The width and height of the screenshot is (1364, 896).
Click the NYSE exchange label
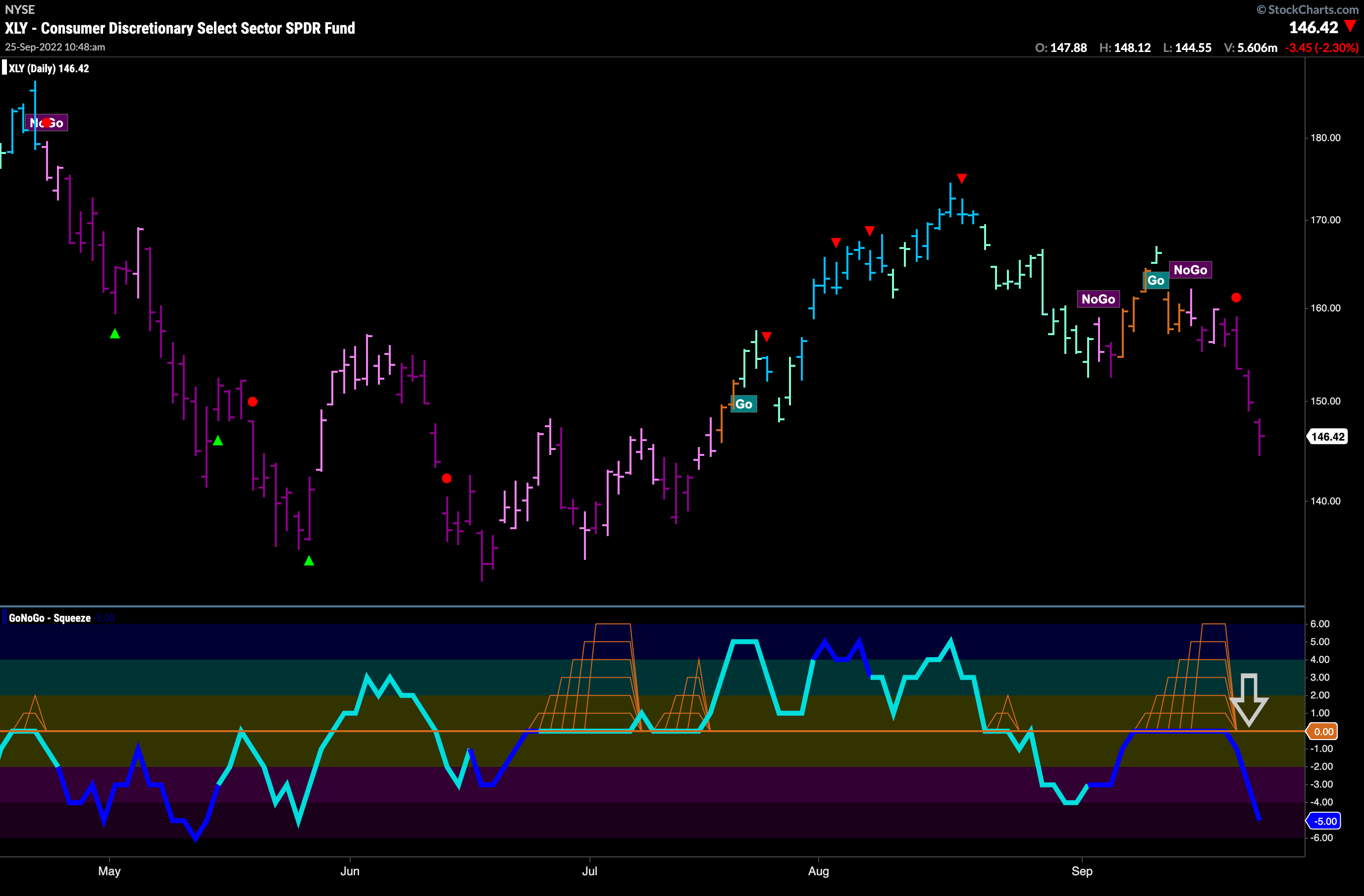pos(19,9)
